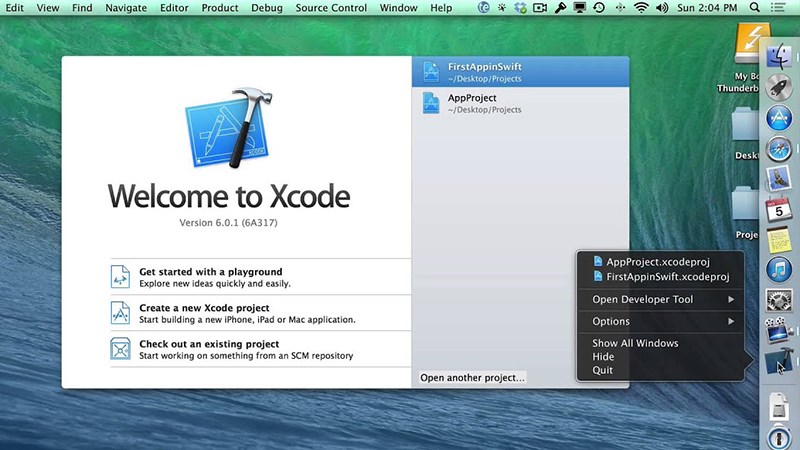
Task: Click Get started with a playground
Action: 261,277
